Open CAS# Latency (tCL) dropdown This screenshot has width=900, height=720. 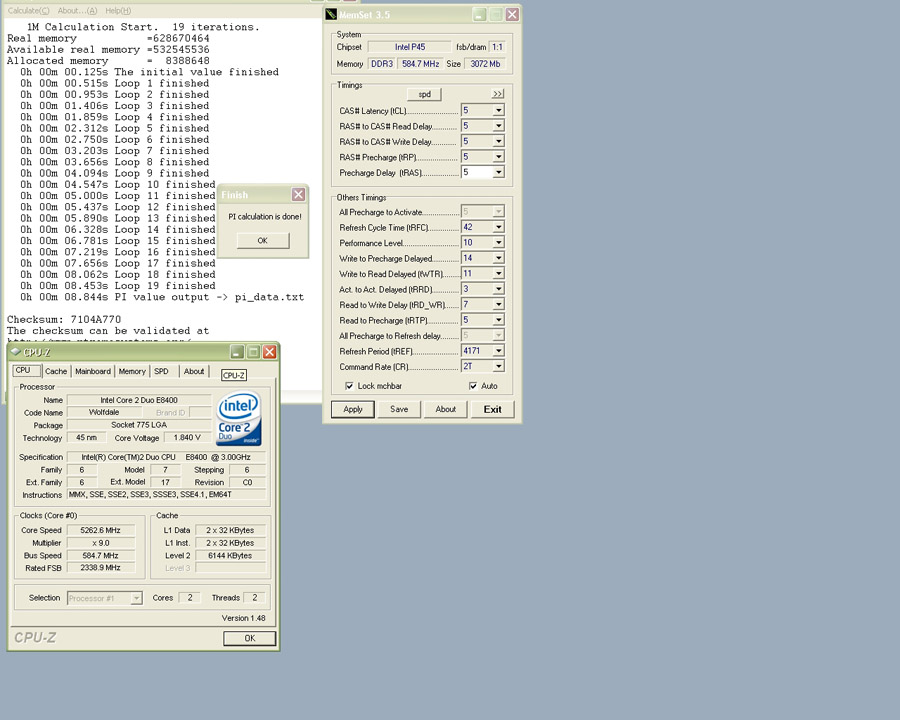tap(498, 110)
